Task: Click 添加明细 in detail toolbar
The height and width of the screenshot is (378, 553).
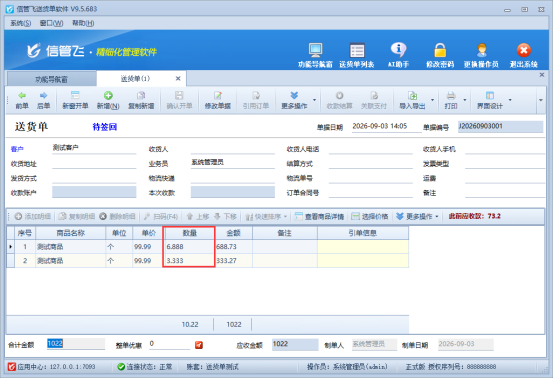Action: point(33,217)
